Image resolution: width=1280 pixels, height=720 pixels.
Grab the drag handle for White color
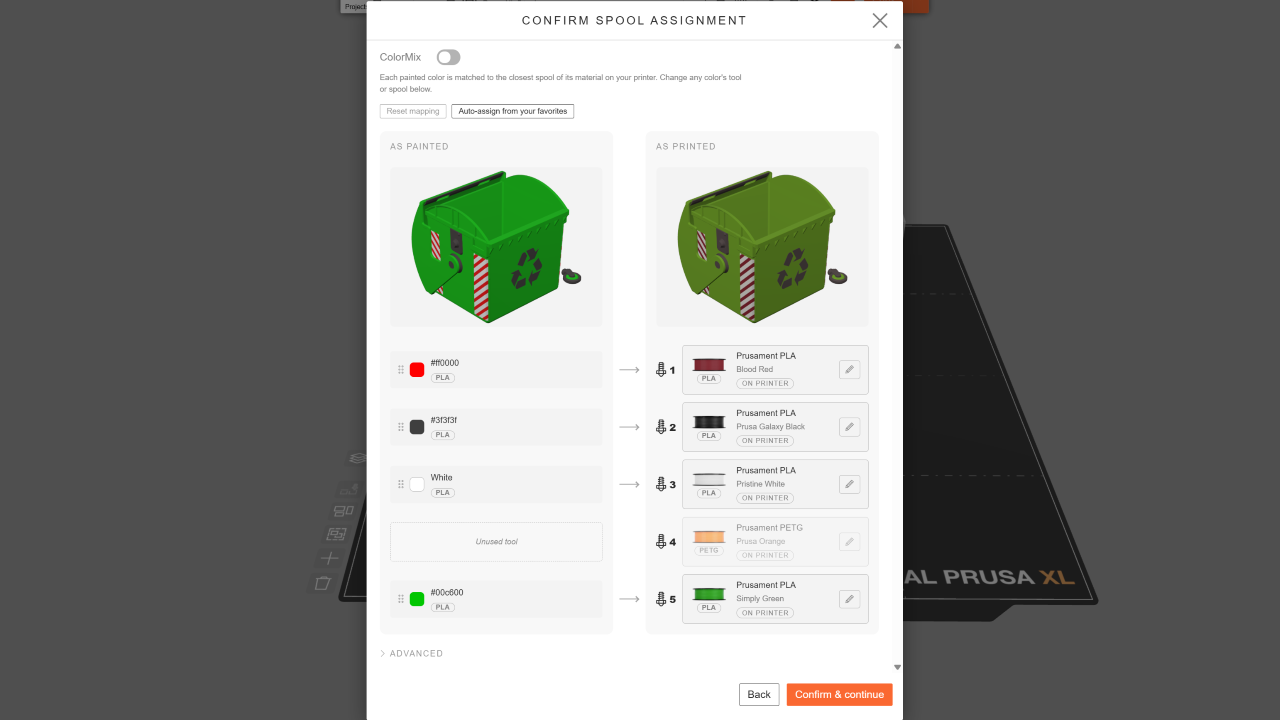click(x=401, y=484)
